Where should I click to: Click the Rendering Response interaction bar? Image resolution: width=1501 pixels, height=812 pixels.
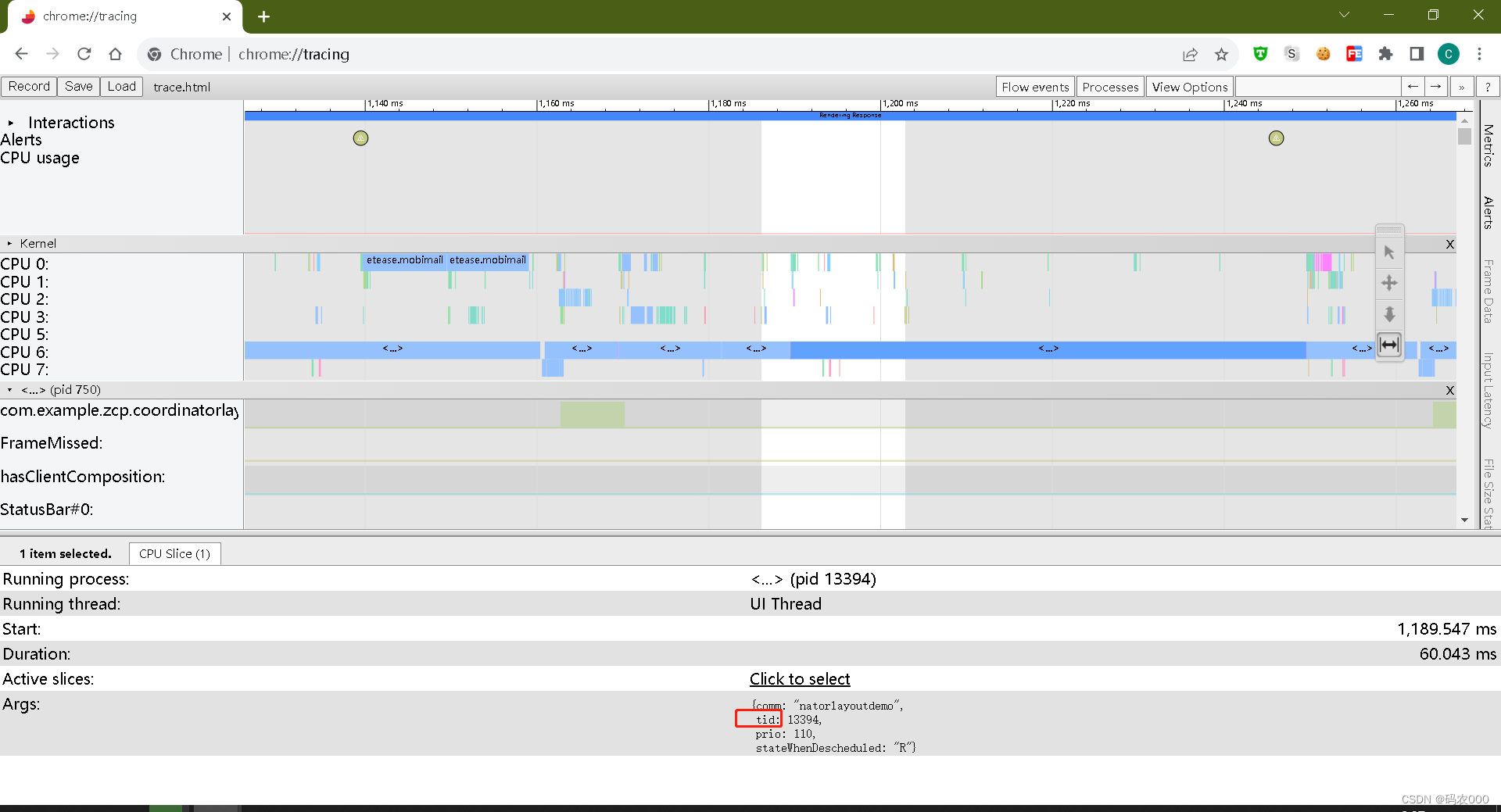tap(850, 116)
